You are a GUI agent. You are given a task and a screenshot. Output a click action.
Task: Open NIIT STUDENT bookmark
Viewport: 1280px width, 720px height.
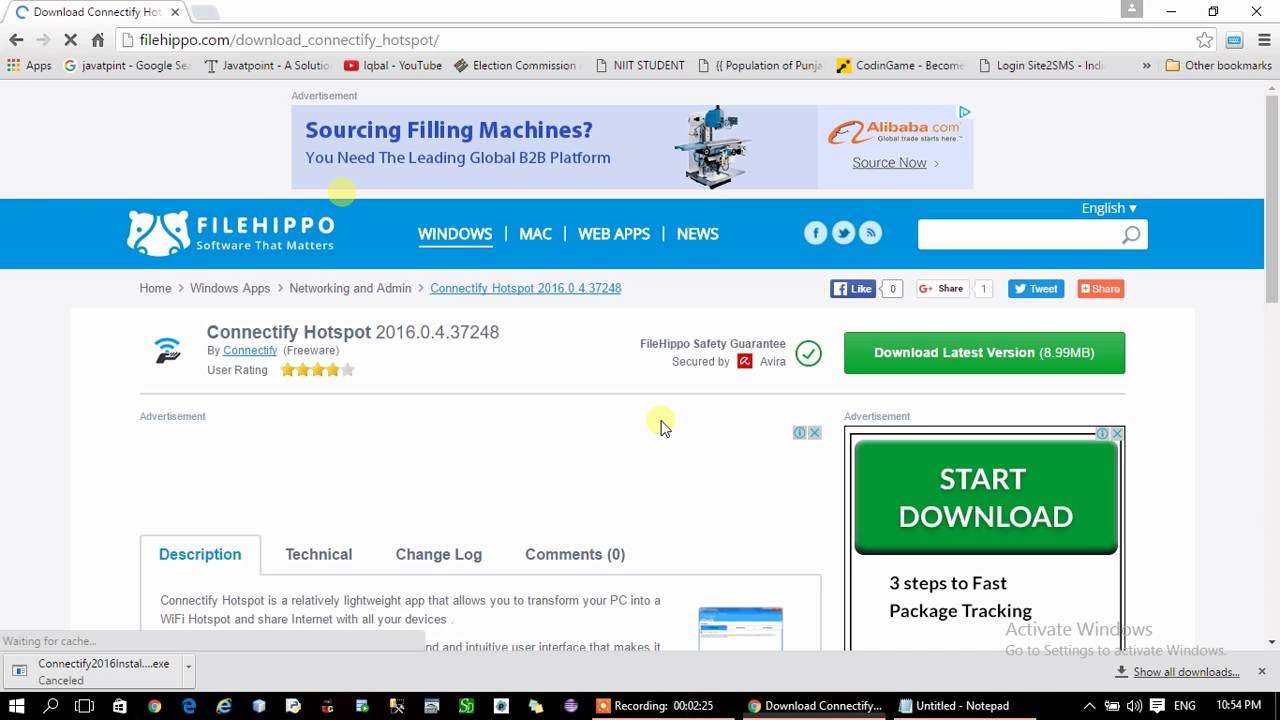tap(639, 65)
